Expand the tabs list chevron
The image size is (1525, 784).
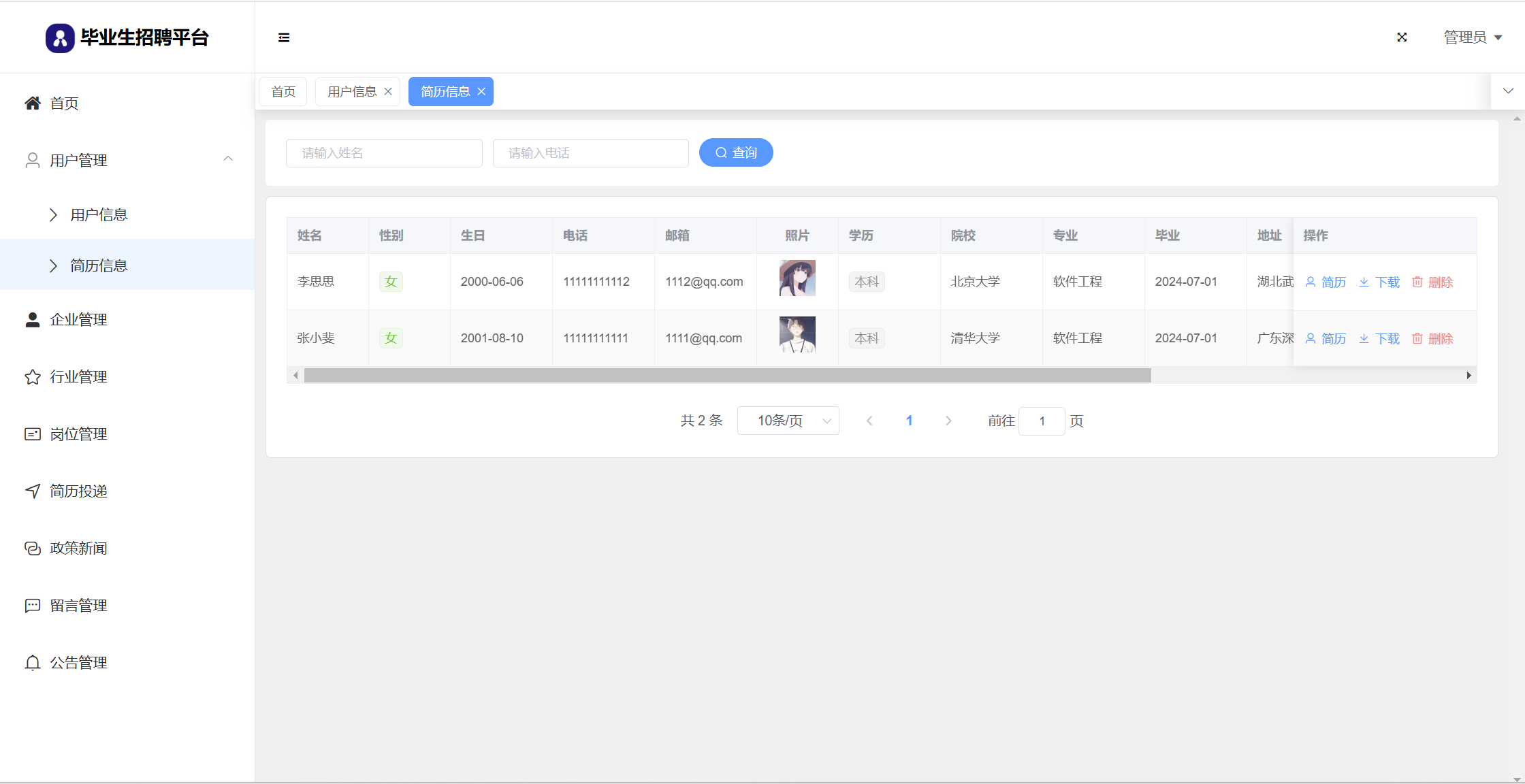[1508, 91]
